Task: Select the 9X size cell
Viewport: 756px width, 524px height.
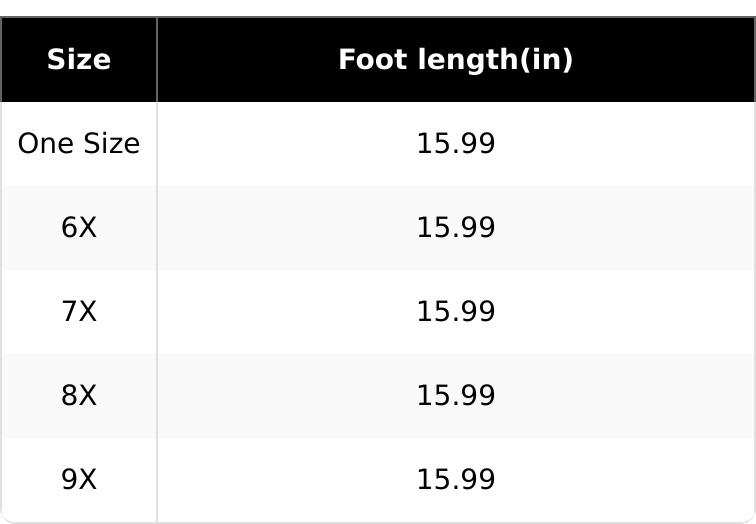Action: coord(79,480)
